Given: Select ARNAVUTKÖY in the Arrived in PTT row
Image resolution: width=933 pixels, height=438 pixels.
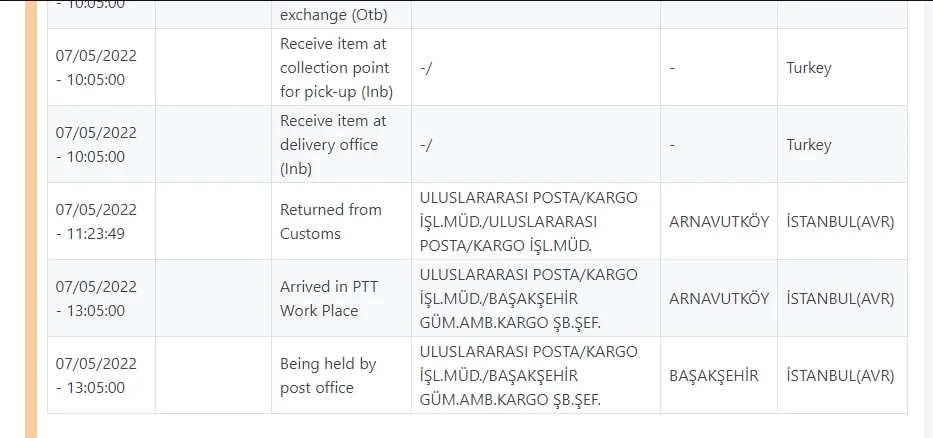Looking at the screenshot, I should [x=718, y=298].
